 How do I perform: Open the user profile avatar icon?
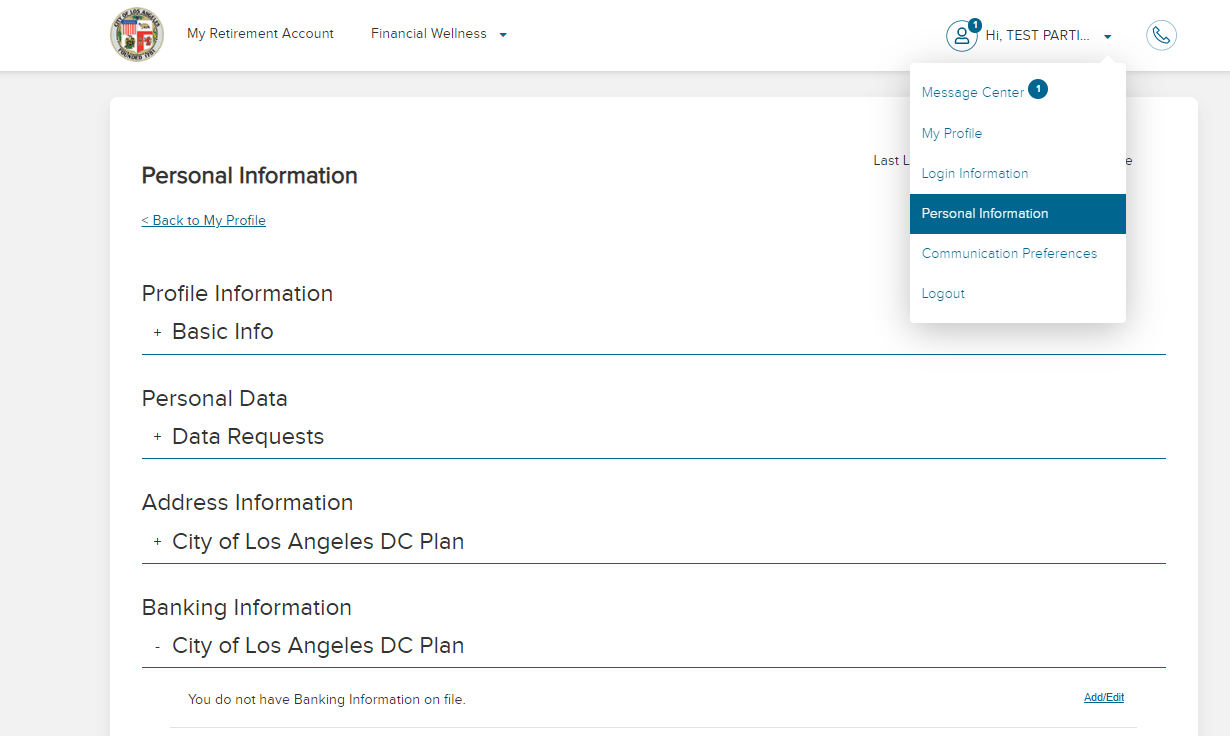click(x=962, y=36)
